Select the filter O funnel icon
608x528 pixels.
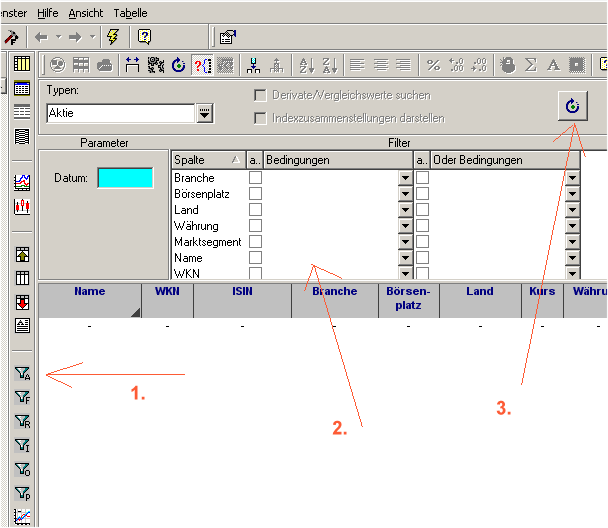[x=22, y=469]
